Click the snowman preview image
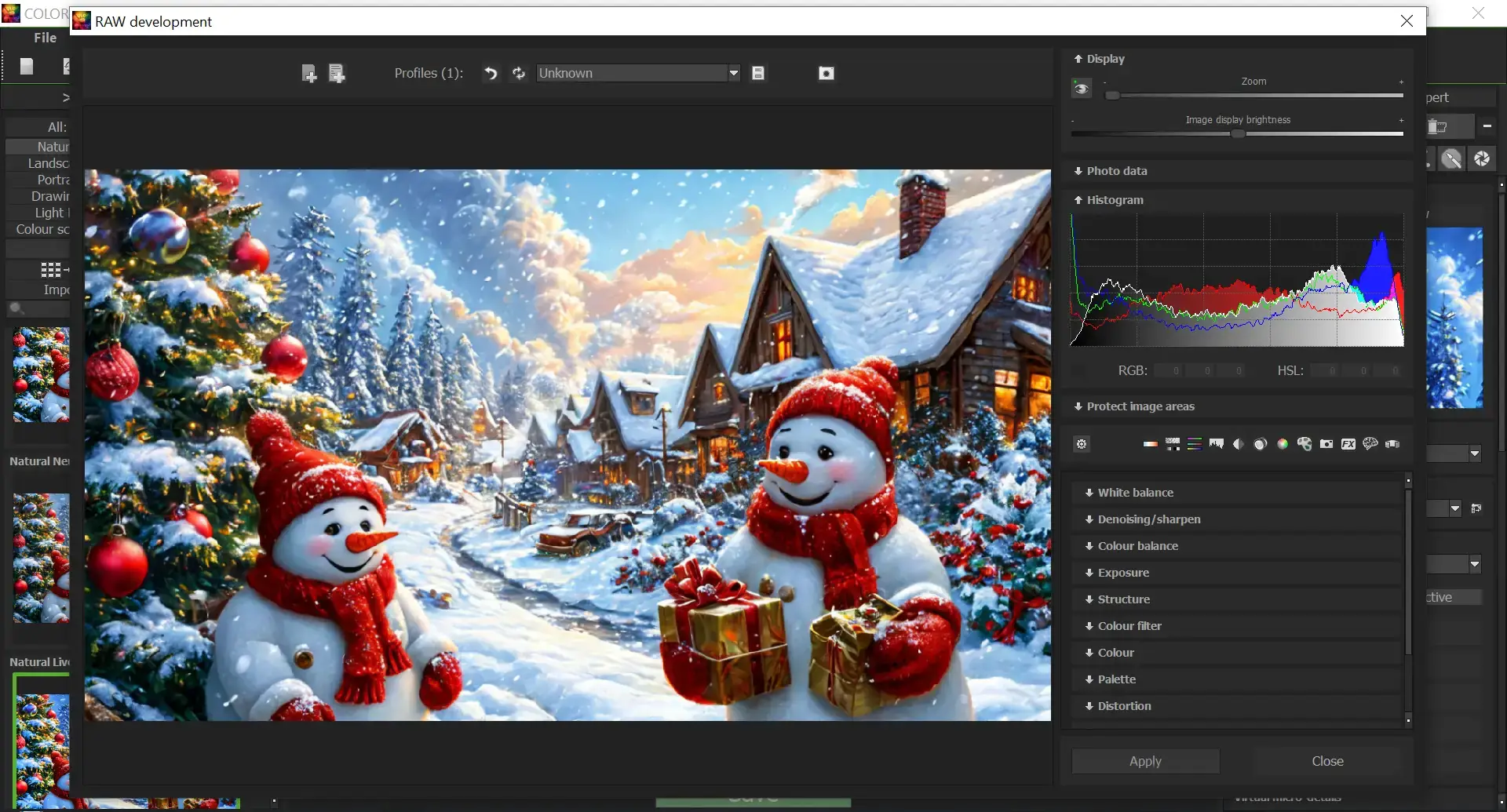Viewport: 1507px width, 812px height. click(567, 445)
